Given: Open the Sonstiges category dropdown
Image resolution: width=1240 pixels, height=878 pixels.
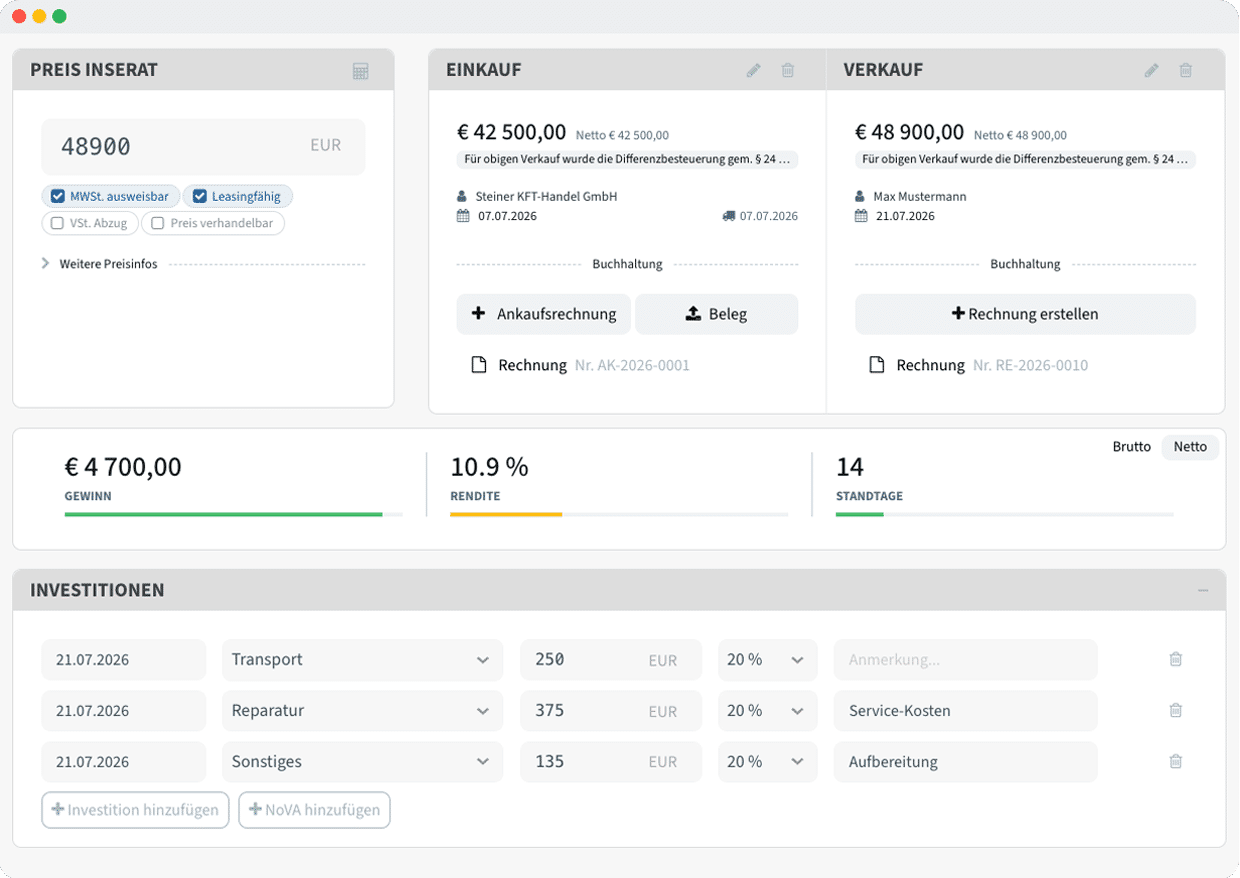Looking at the screenshot, I should pos(361,762).
